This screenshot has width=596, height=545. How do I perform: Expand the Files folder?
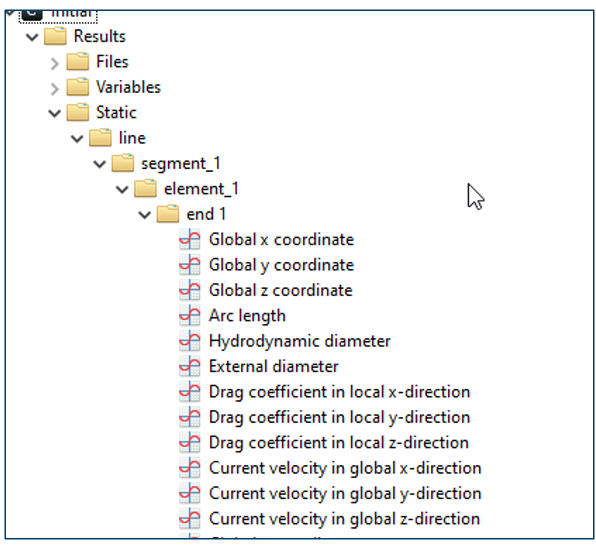(x=55, y=63)
